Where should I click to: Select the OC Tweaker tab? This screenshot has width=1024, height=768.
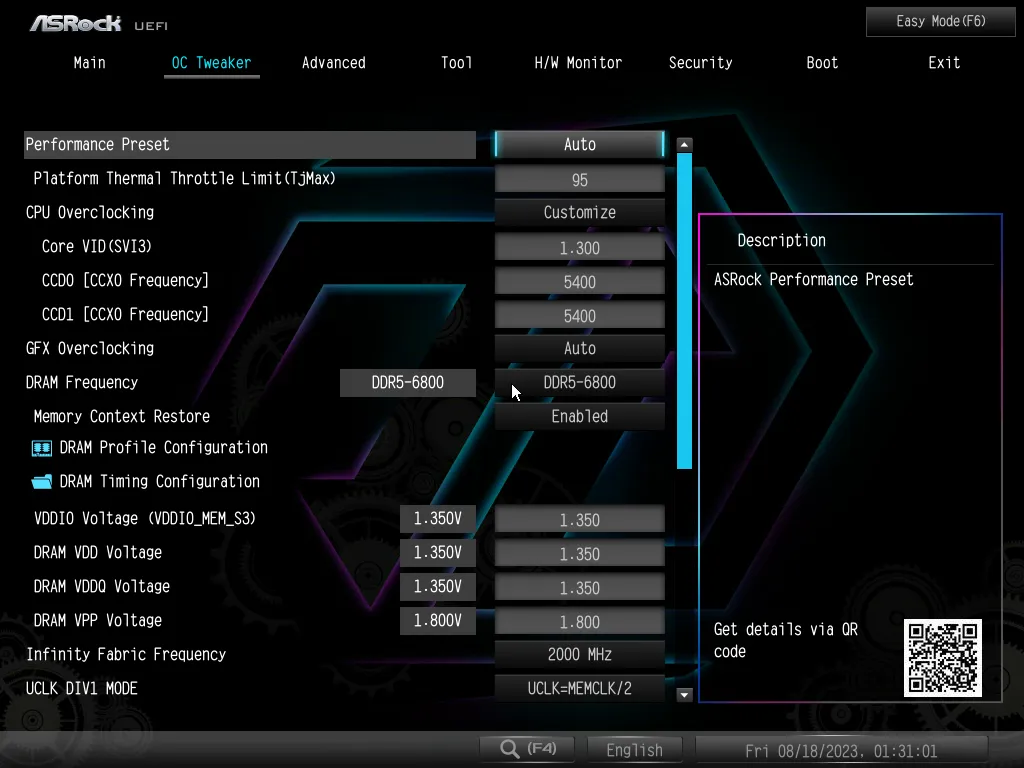(x=212, y=63)
